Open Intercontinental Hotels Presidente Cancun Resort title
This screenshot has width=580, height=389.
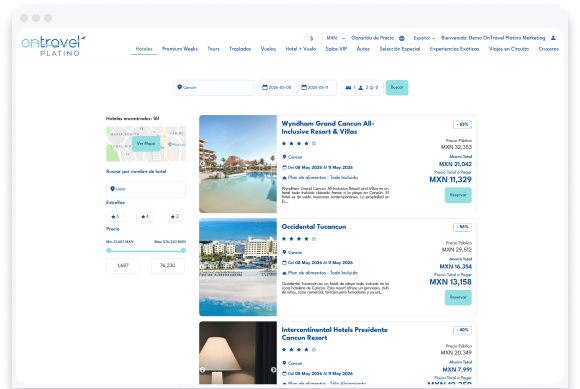pos(334,334)
